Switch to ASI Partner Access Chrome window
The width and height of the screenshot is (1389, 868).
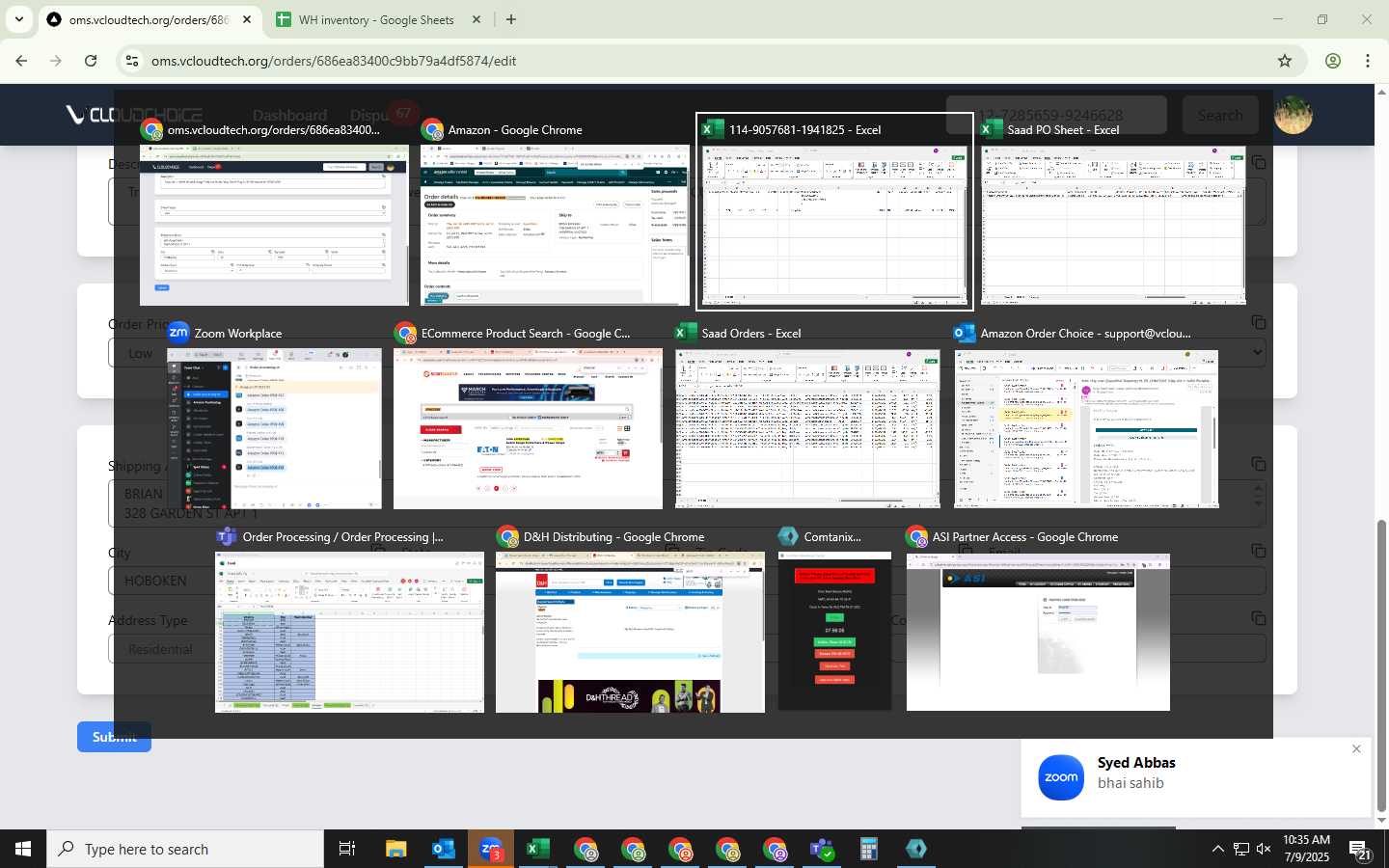tap(1038, 633)
